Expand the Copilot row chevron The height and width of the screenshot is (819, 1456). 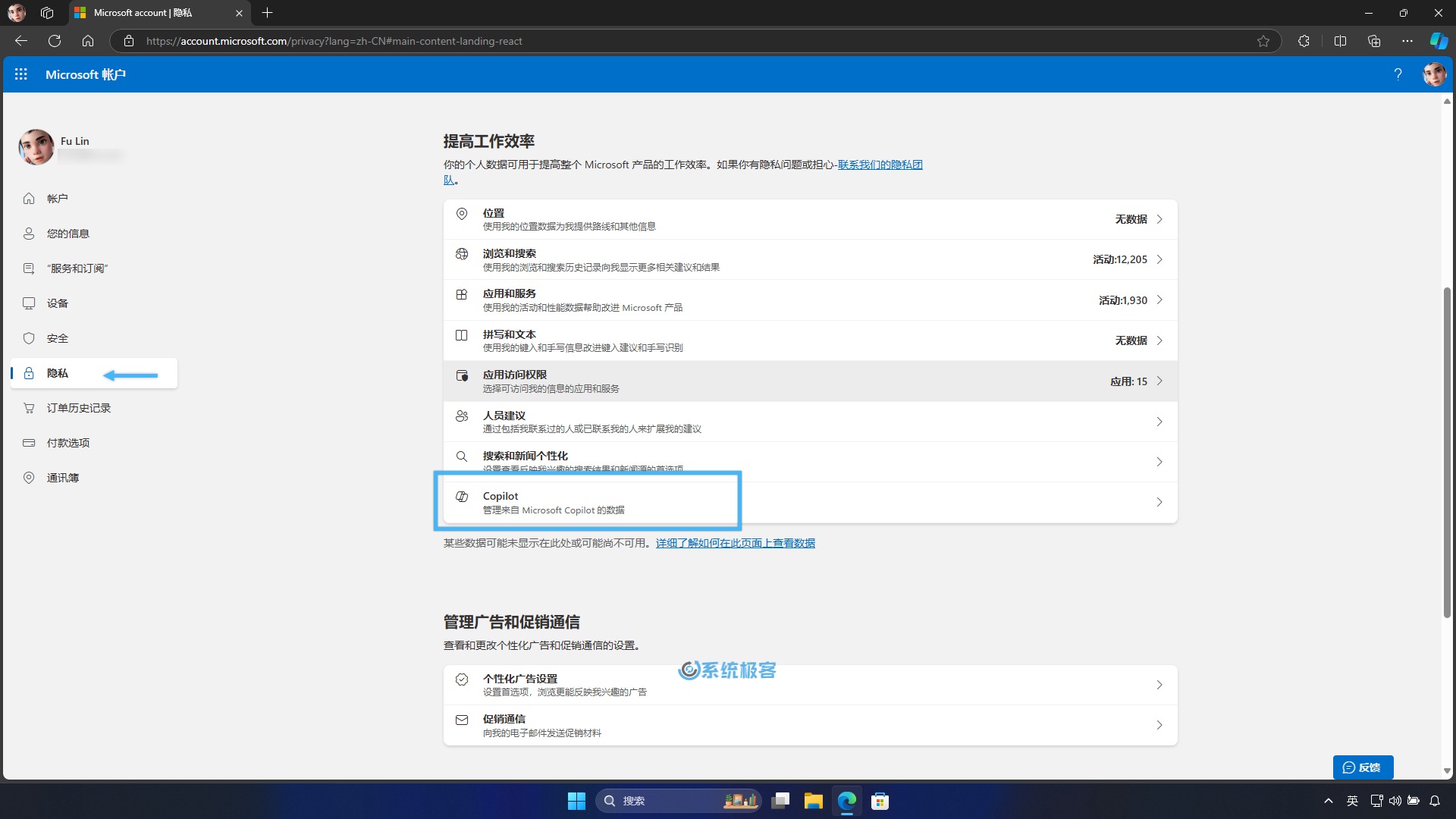(1159, 502)
